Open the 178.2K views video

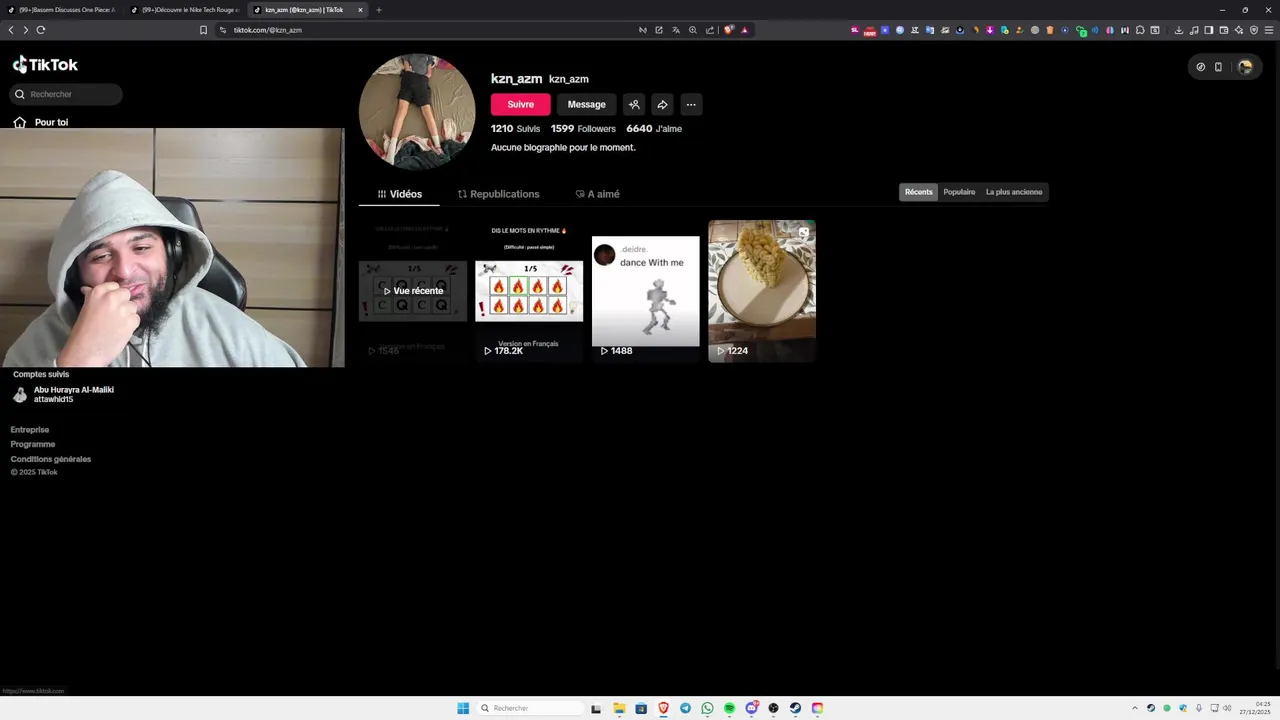coord(529,291)
